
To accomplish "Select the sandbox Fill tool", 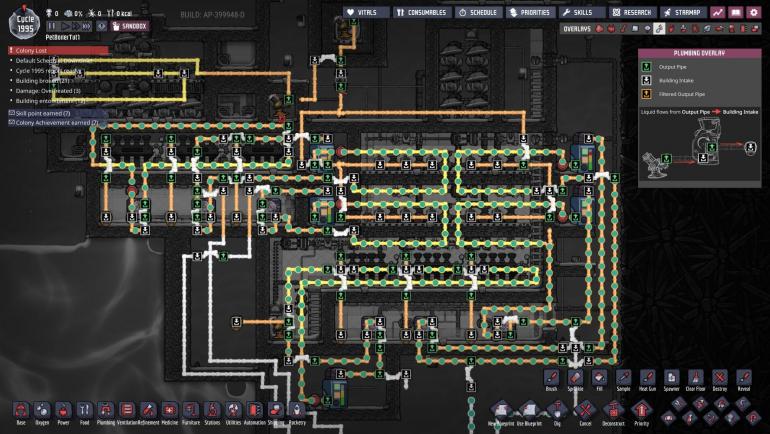I will (599, 380).
